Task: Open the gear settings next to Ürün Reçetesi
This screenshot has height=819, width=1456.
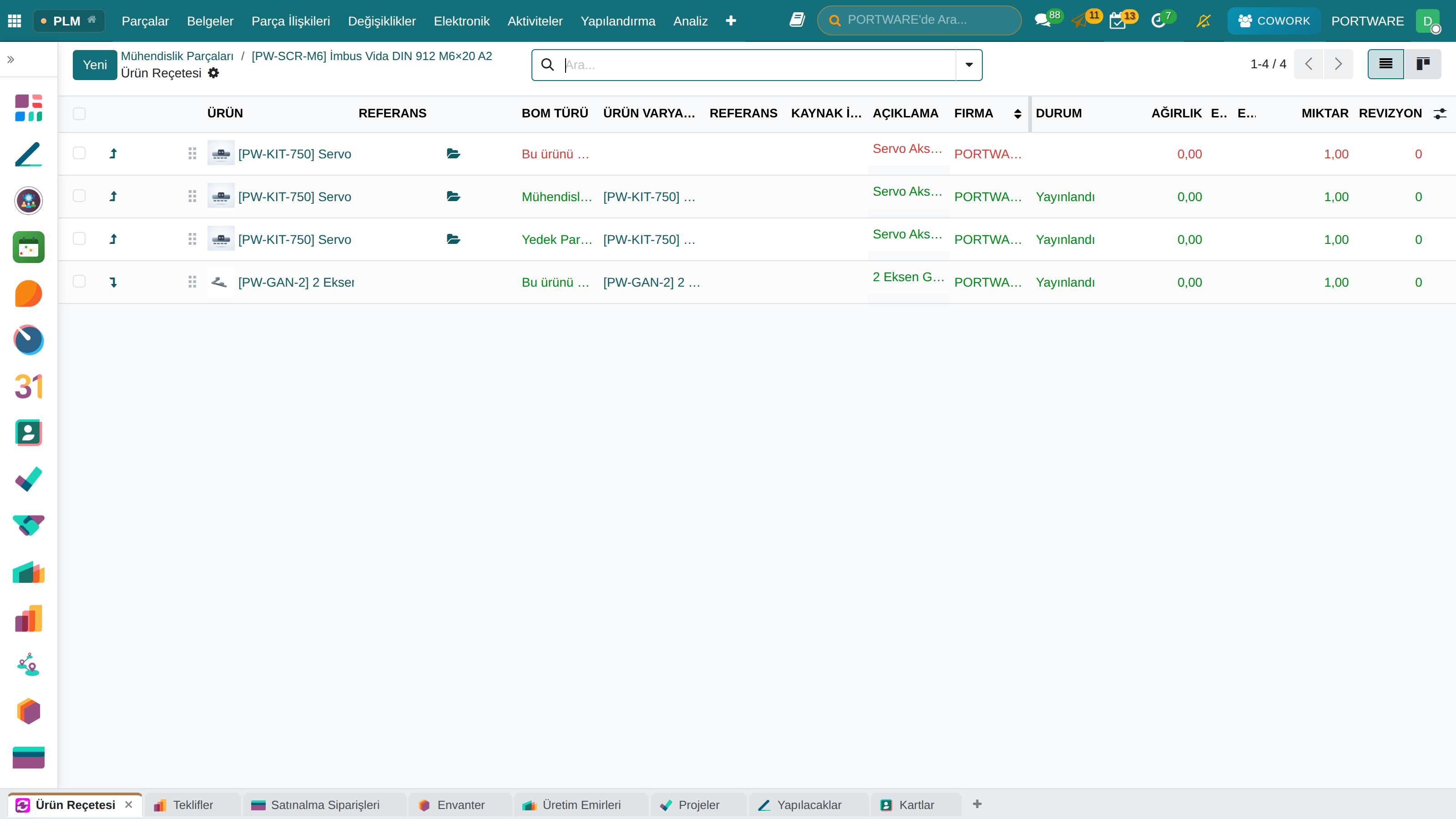Action: click(x=214, y=73)
